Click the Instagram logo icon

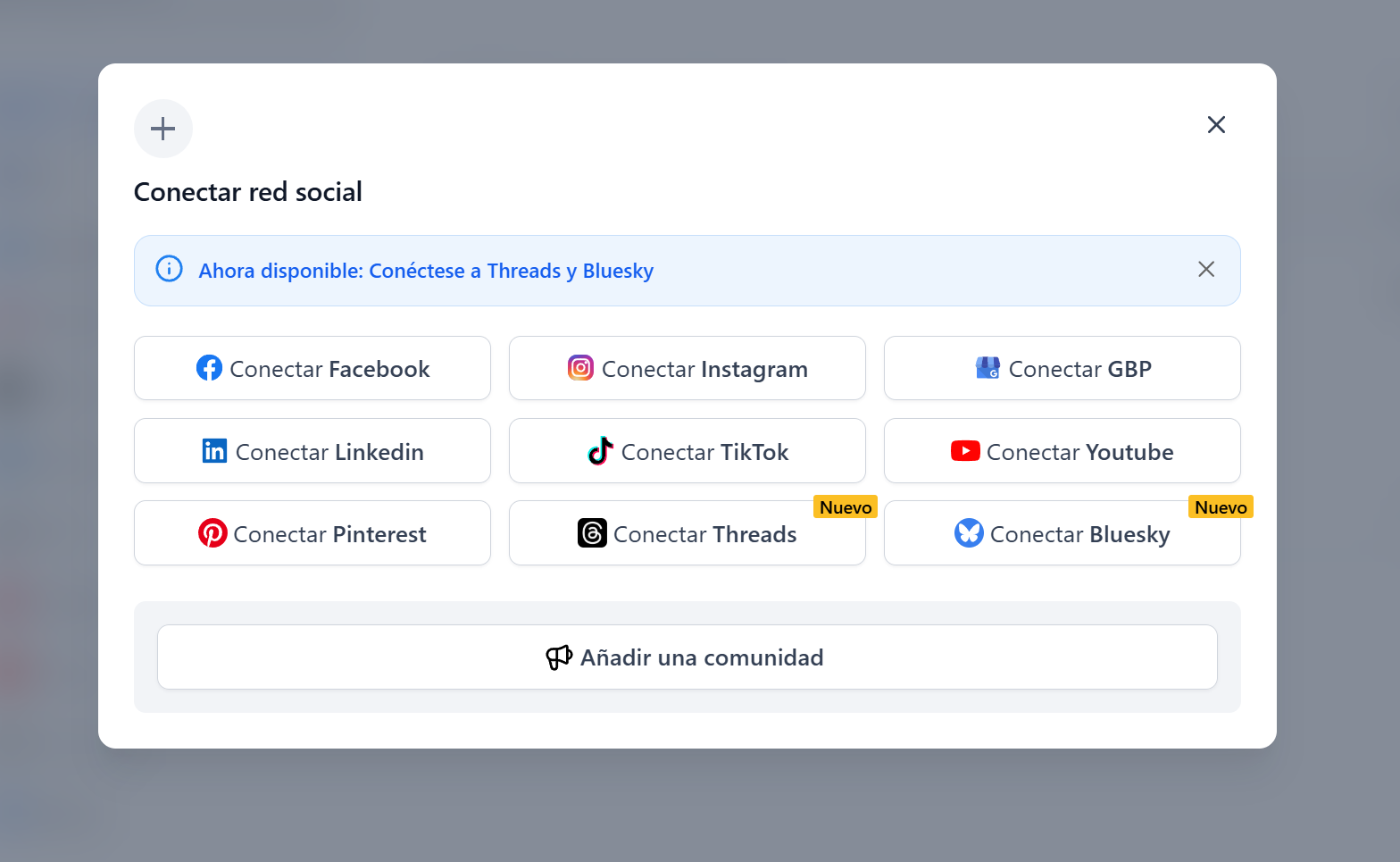click(580, 368)
